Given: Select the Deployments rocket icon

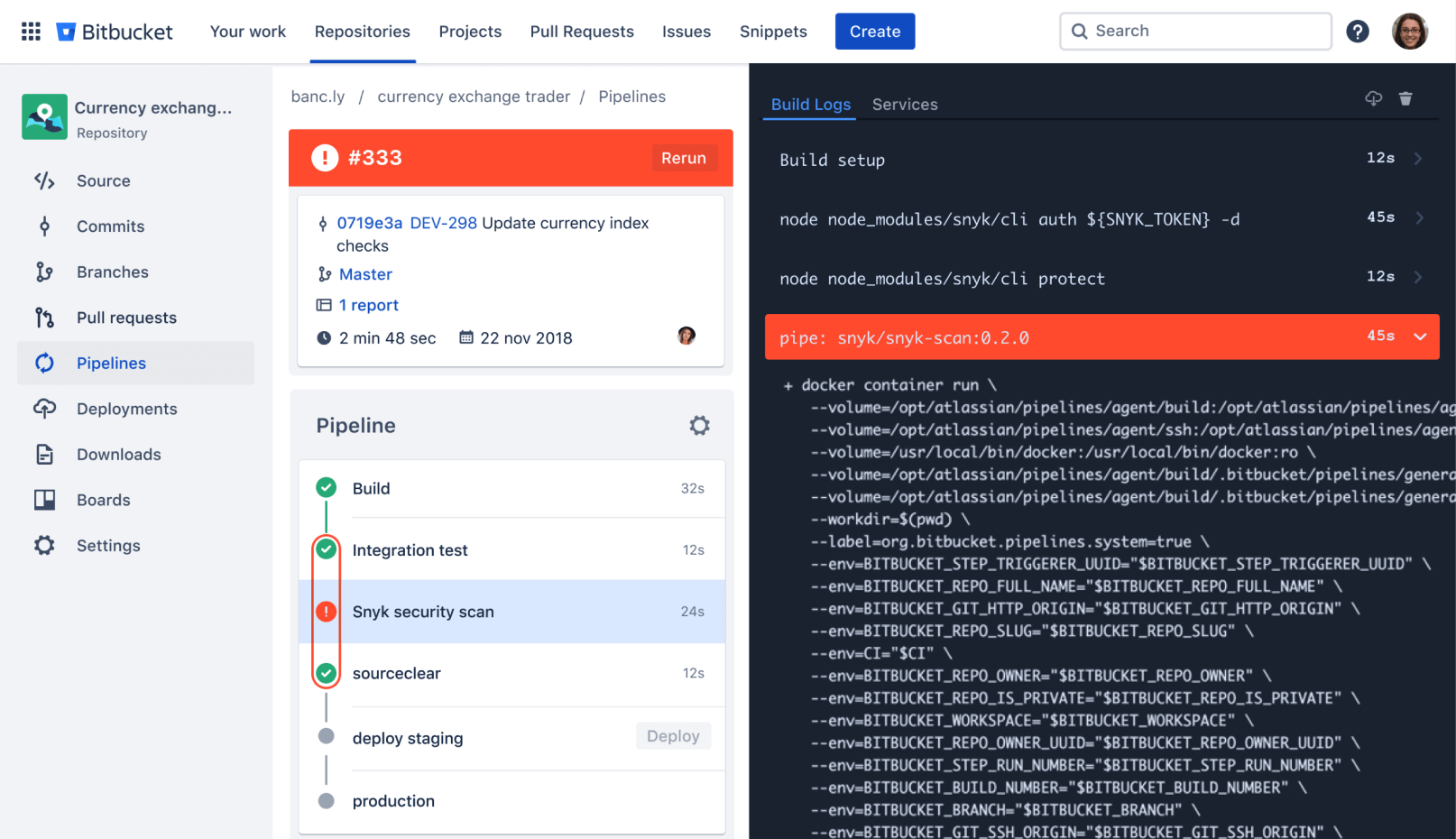Looking at the screenshot, I should tap(45, 409).
